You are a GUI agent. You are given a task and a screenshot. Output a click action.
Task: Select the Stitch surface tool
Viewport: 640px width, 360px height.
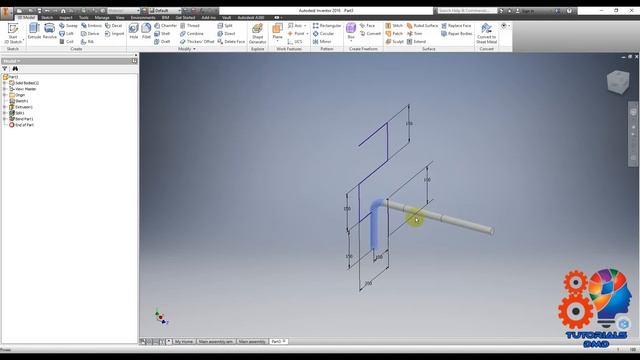394,26
